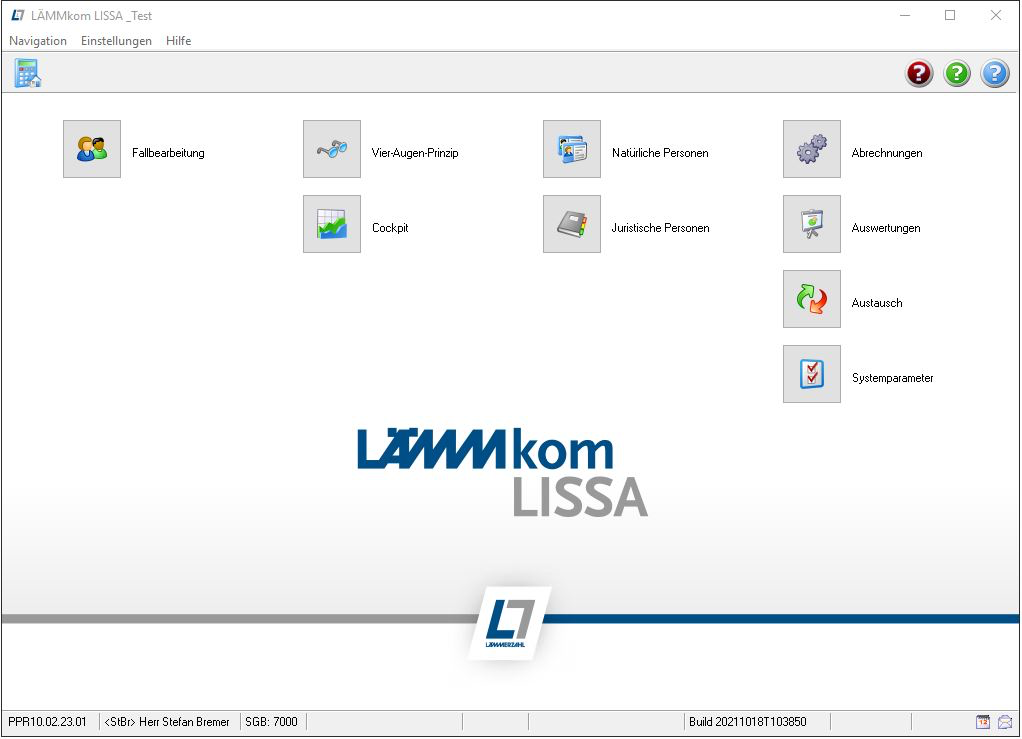
Task: Open the Austausch arrows icon
Action: pyautogui.click(x=811, y=298)
